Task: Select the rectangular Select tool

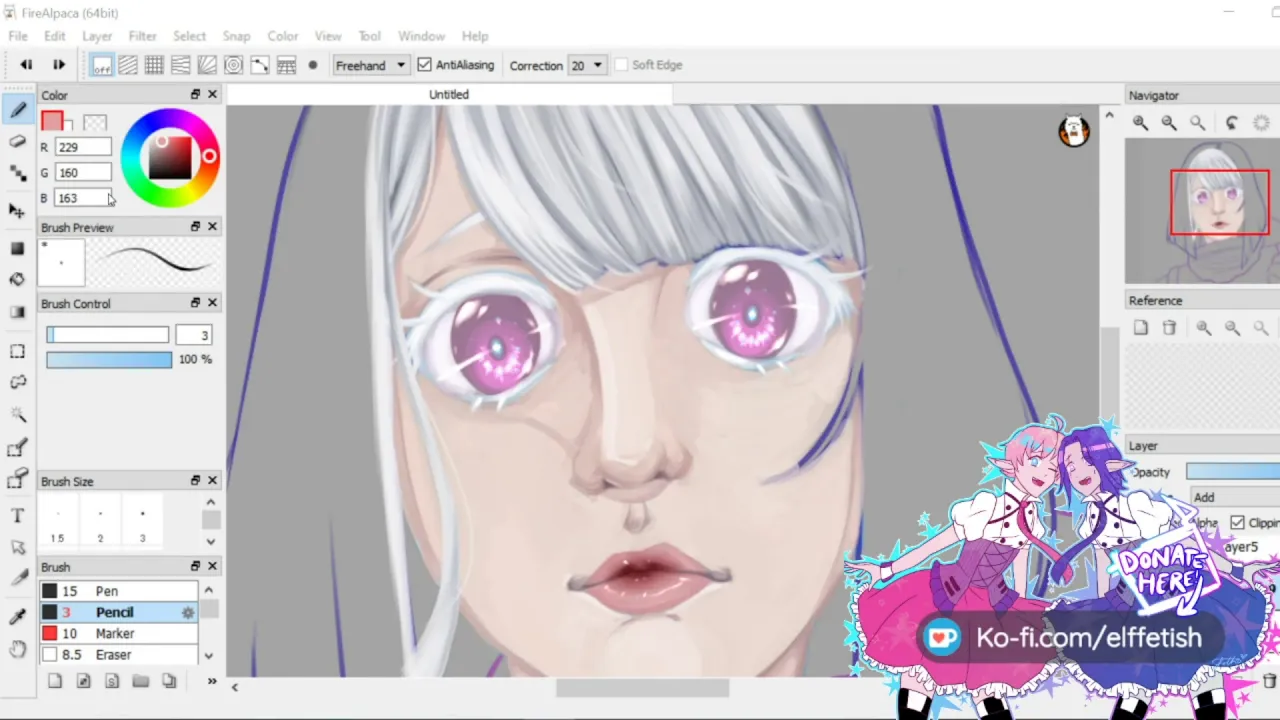Action: [x=18, y=351]
